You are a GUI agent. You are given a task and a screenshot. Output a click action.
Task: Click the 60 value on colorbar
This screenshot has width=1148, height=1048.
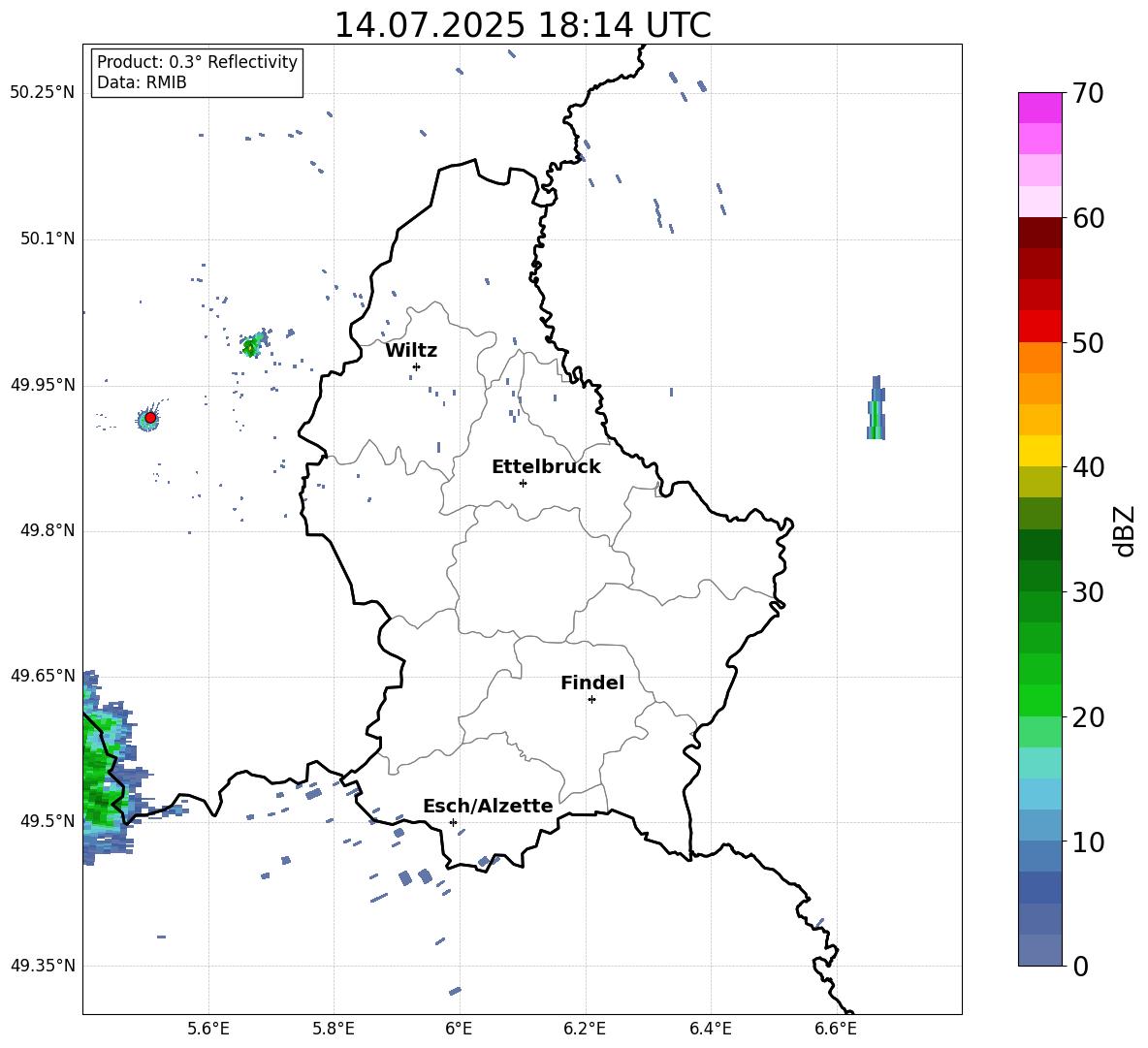point(1088,218)
